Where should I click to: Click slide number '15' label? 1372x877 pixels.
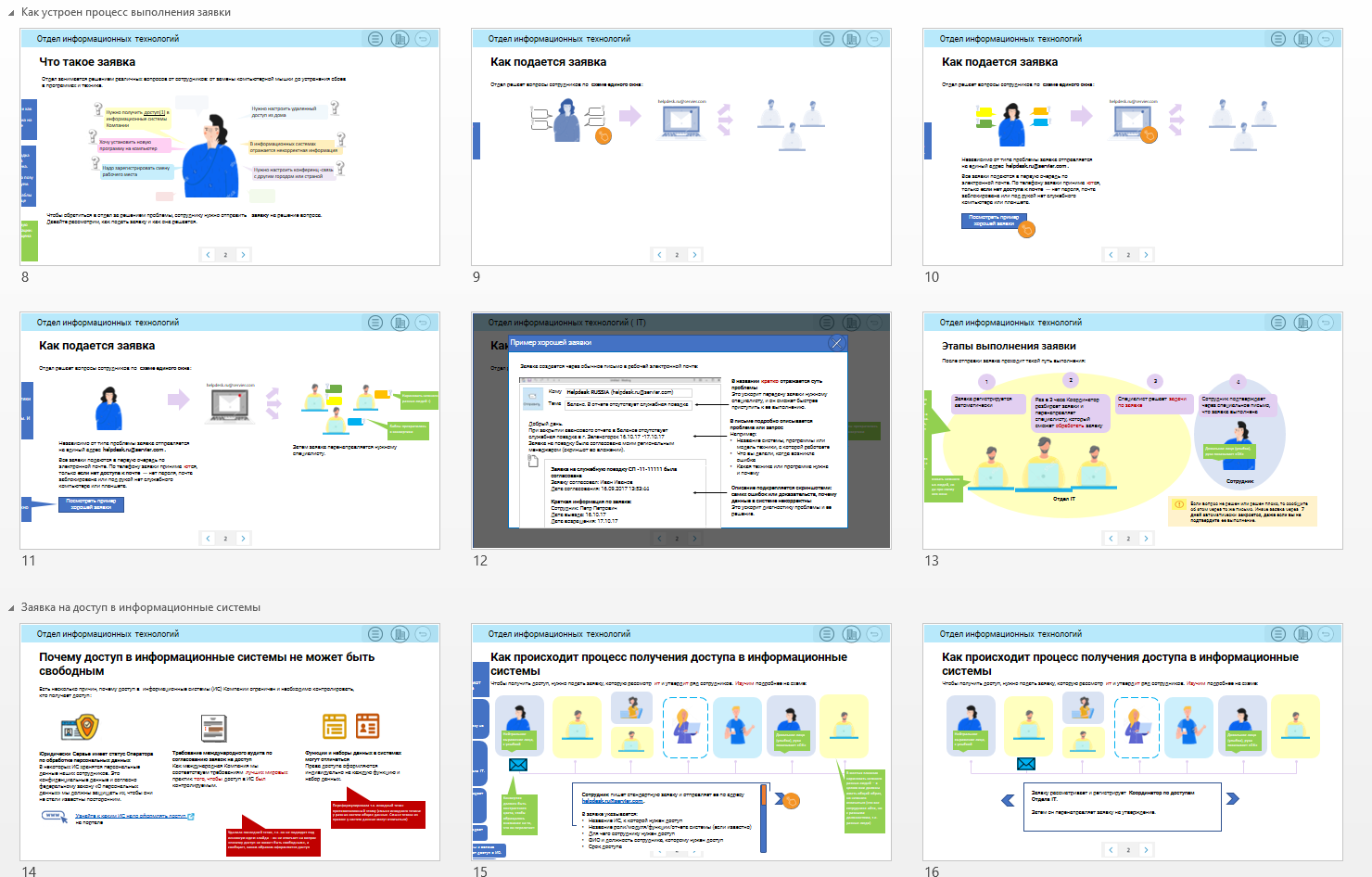point(480,871)
